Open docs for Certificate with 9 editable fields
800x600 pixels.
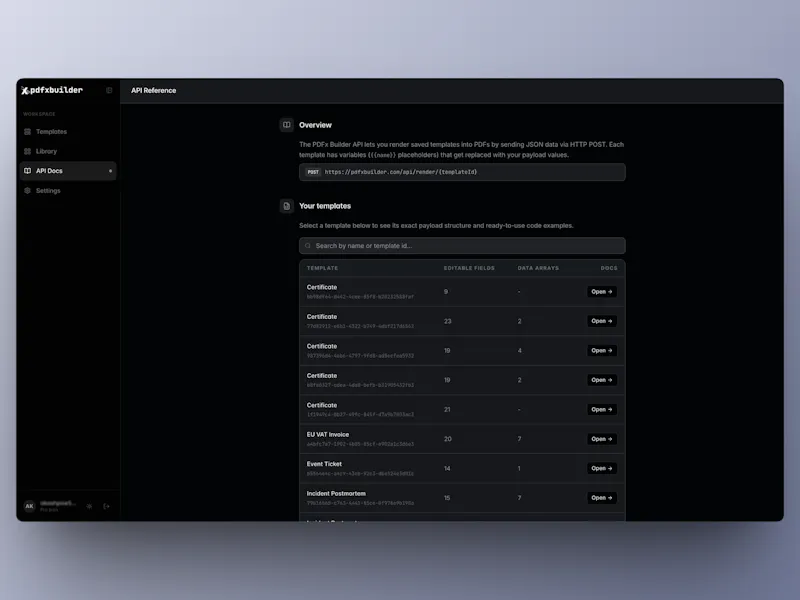602,292
